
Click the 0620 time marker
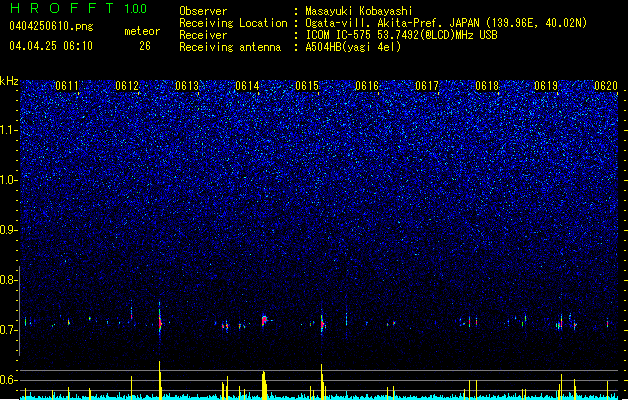pyautogui.click(x=606, y=86)
